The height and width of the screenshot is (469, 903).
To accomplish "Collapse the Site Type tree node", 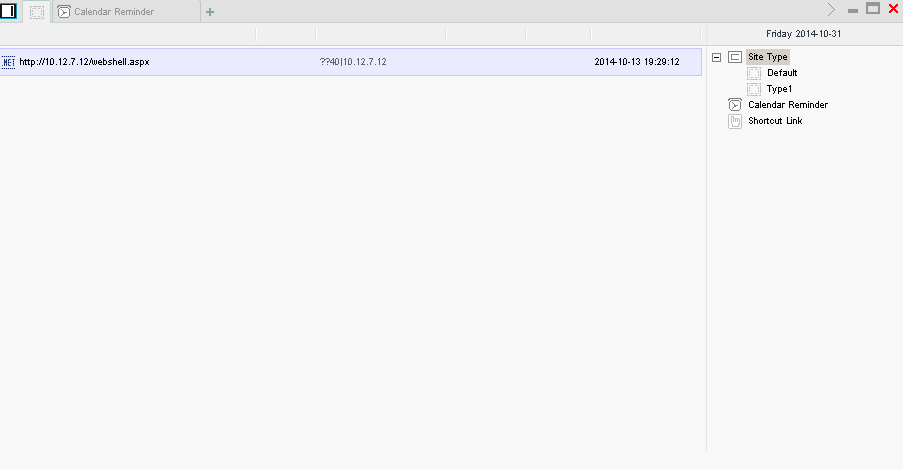I will click(716, 57).
